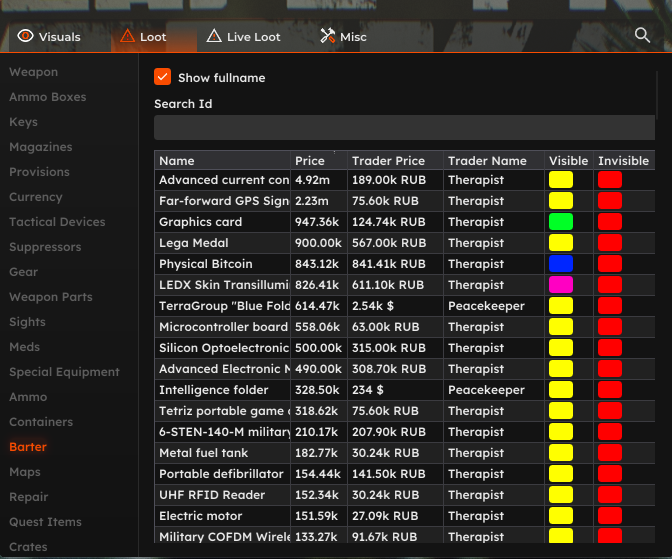
Task: Edit the red Invisible swatch for Lega Medal
Action: tap(610, 243)
